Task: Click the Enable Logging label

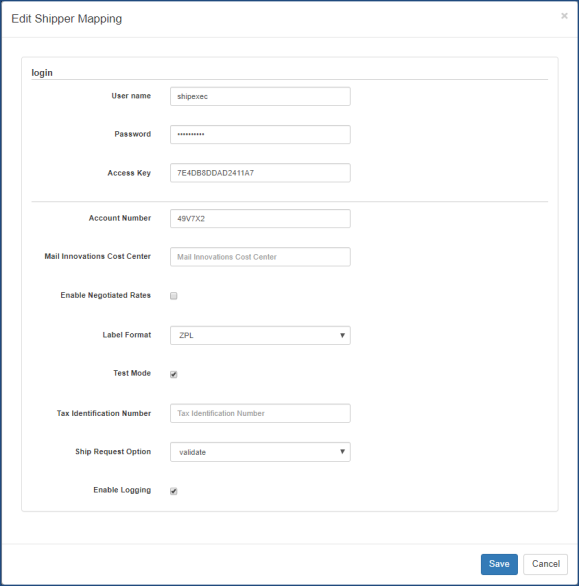Action: (122, 490)
